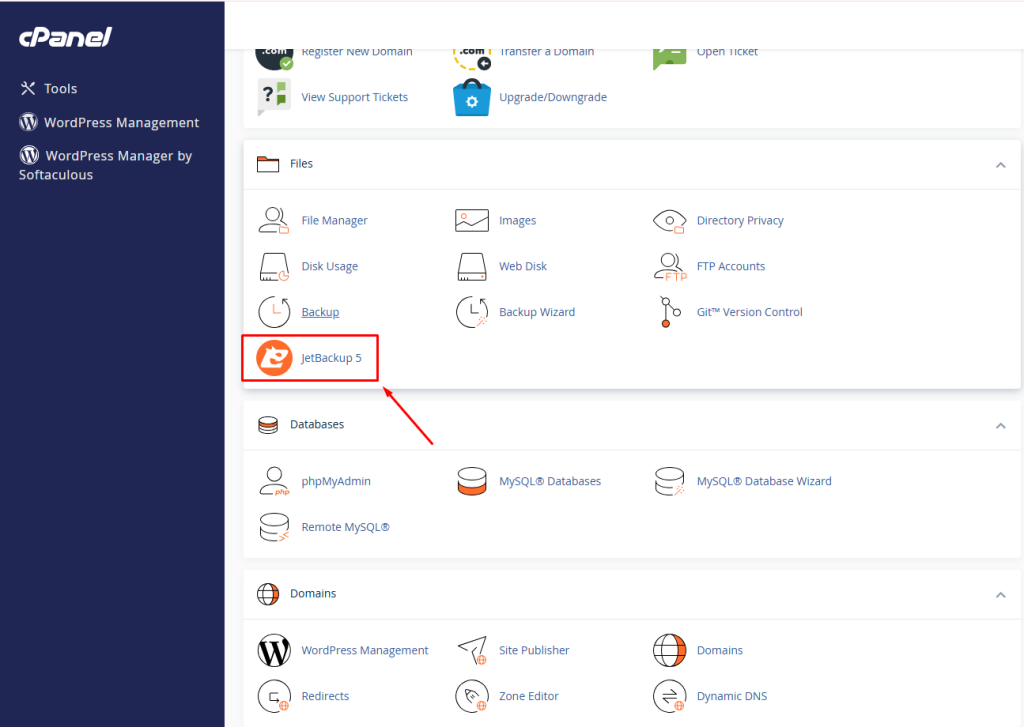Open the Remote MySQL link
The image size is (1024, 727).
tap(345, 527)
